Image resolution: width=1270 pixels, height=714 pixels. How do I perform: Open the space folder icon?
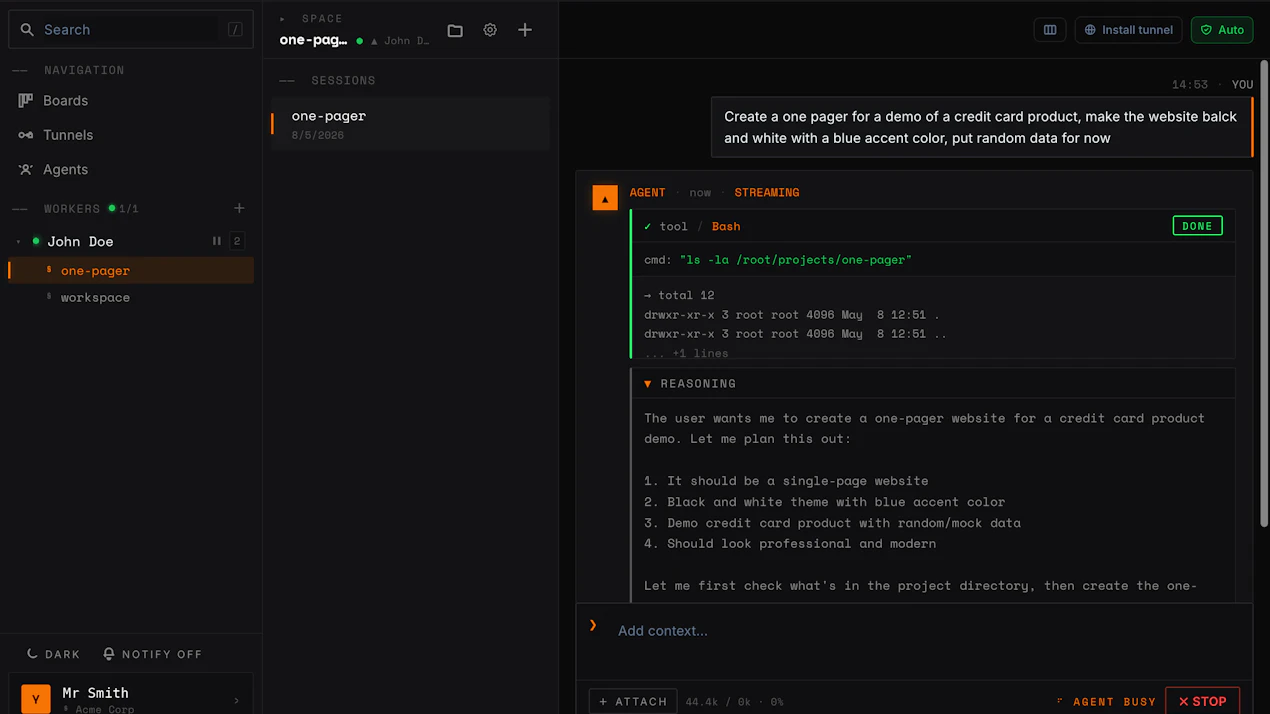click(x=455, y=30)
